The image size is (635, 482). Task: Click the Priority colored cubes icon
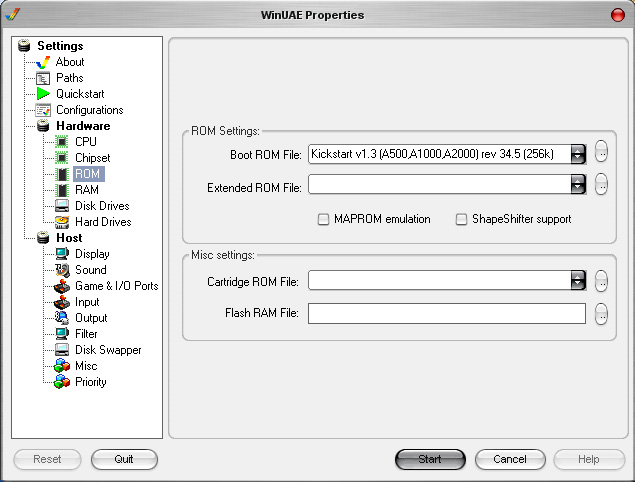(62, 382)
